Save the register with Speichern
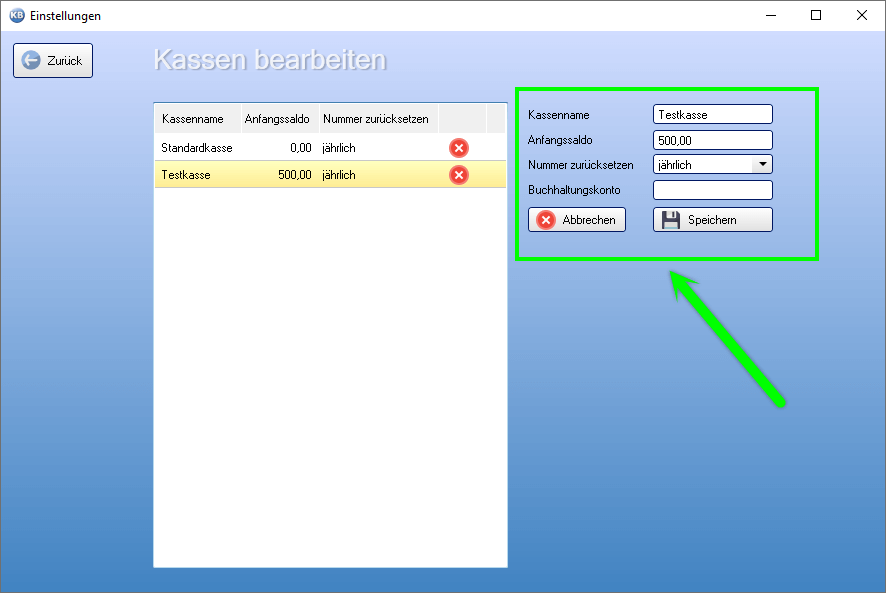Viewport: 886px width, 593px height. tap(713, 220)
